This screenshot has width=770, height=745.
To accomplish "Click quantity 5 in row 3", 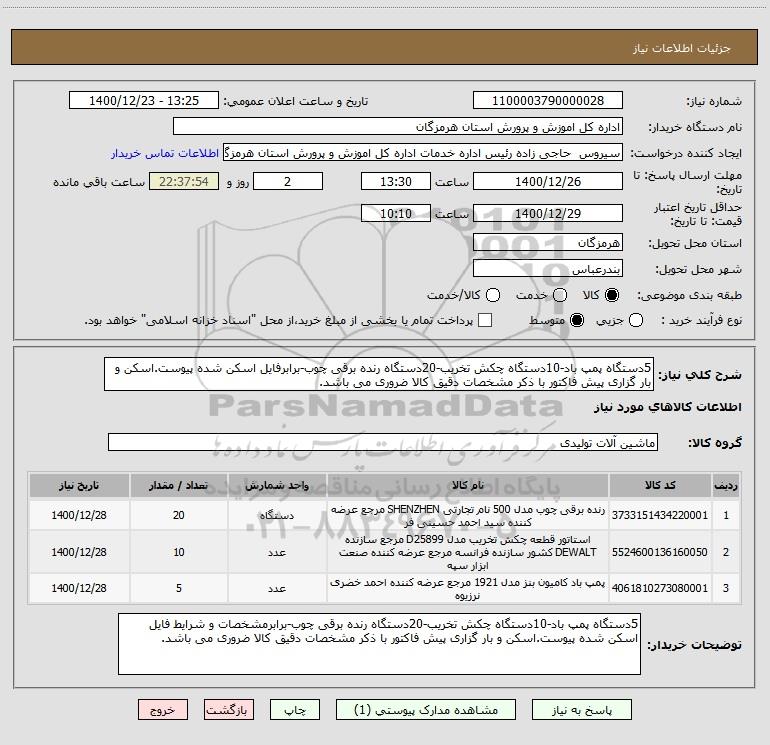I will point(179,588).
